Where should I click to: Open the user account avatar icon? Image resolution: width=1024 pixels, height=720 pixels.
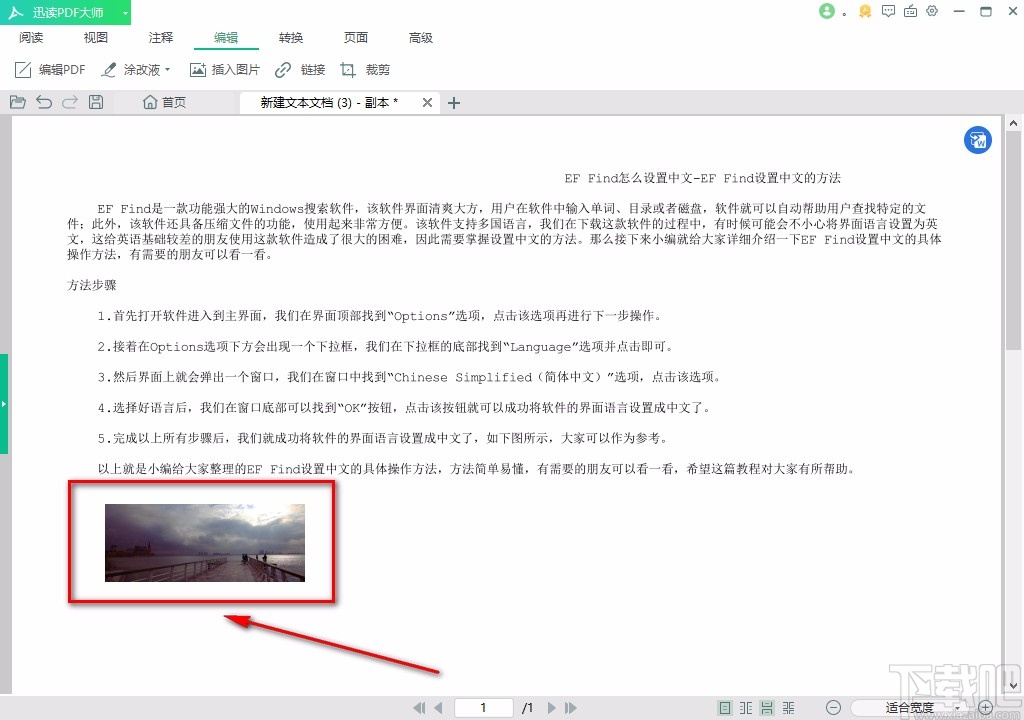[827, 11]
